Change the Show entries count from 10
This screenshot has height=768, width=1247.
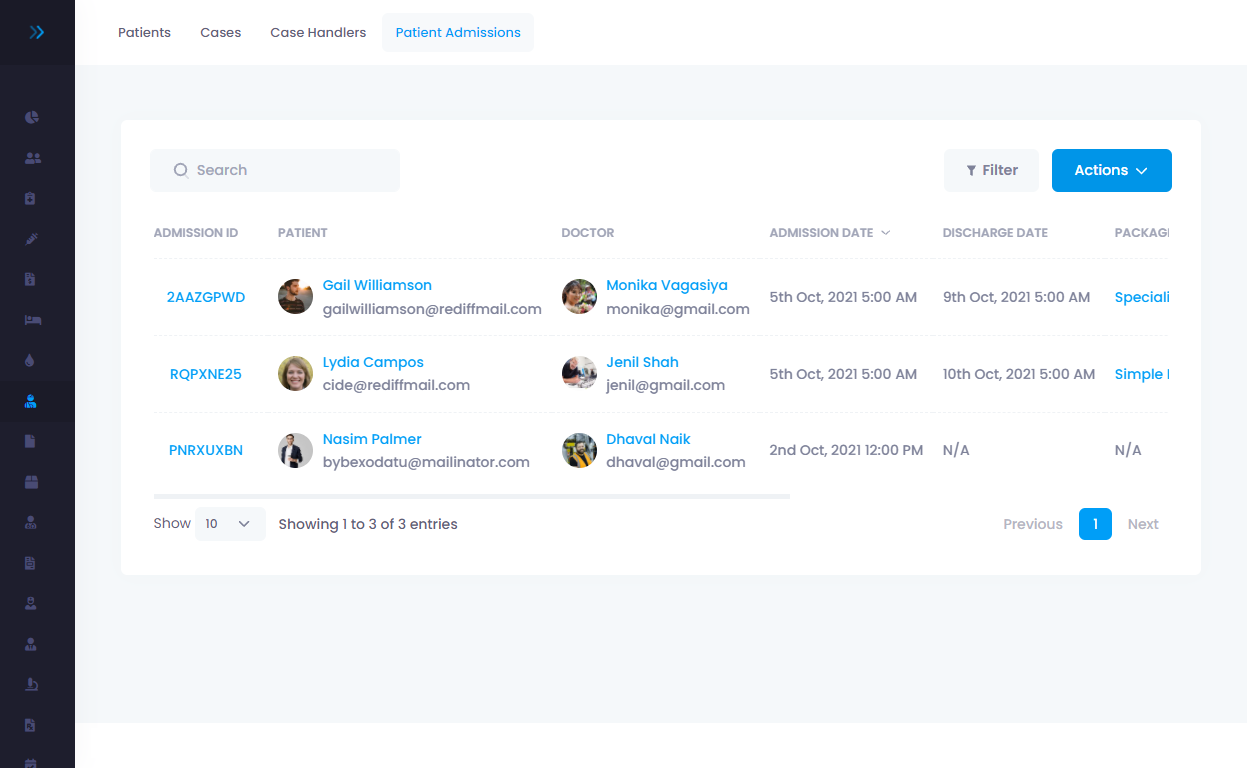tap(230, 523)
